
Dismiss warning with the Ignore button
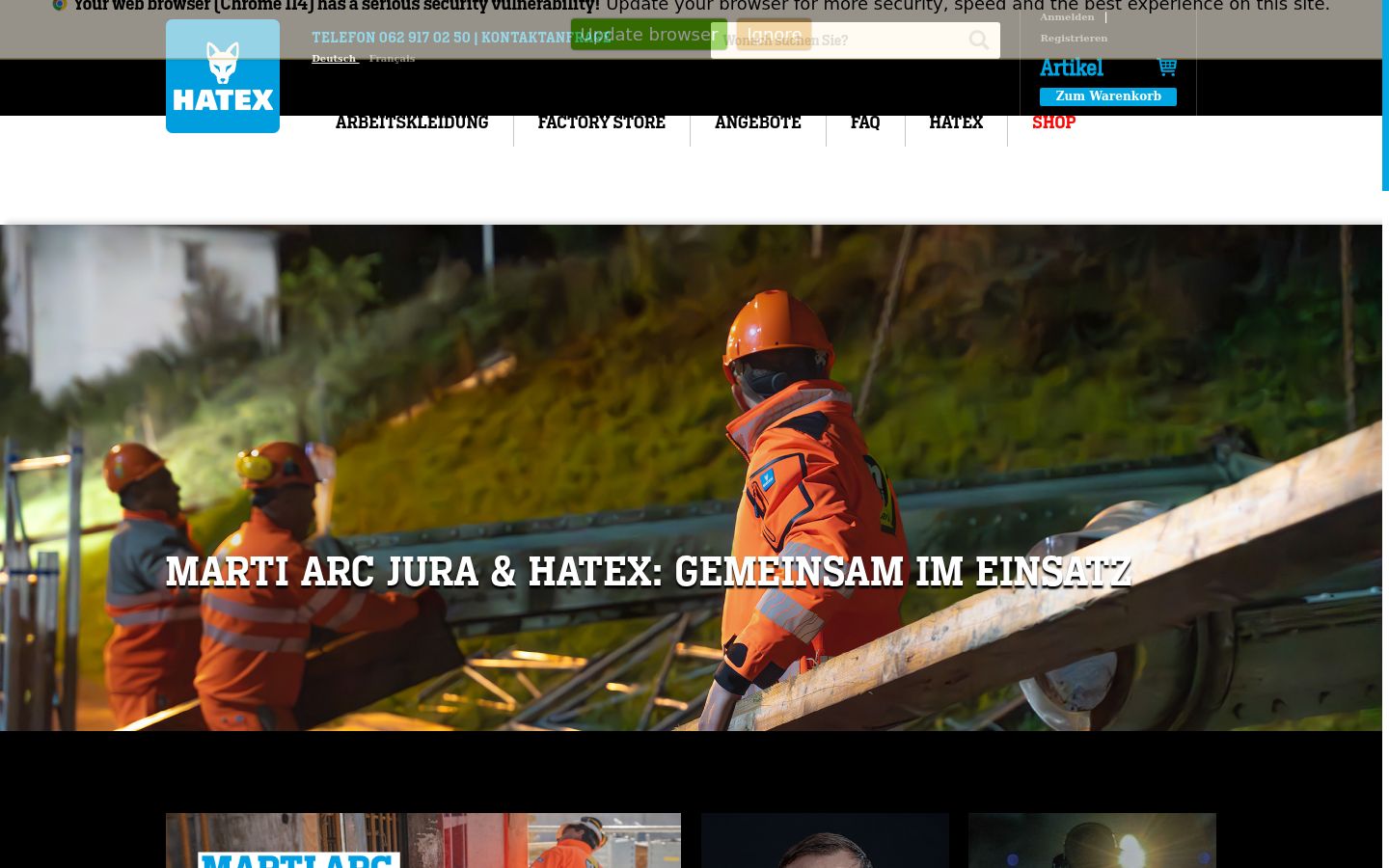pyautogui.click(x=774, y=35)
